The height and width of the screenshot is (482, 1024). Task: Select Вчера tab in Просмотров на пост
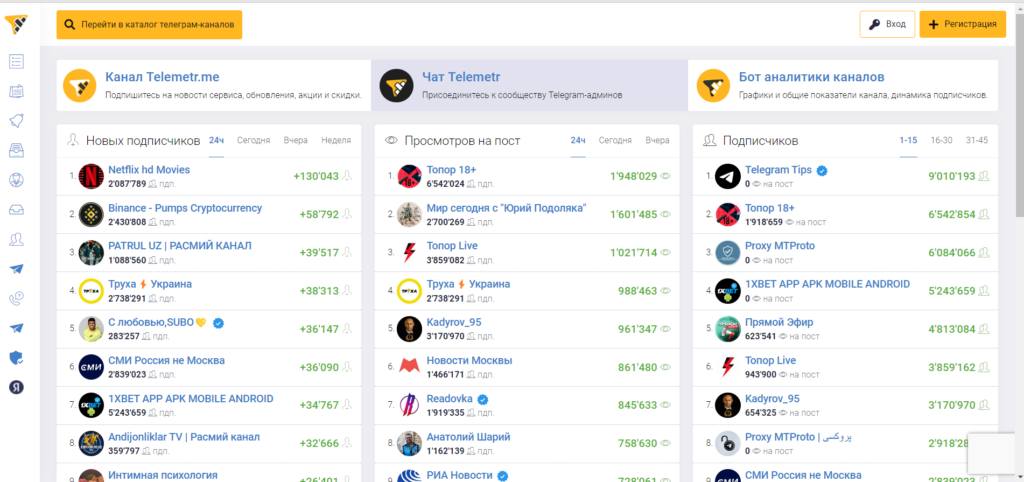658,140
